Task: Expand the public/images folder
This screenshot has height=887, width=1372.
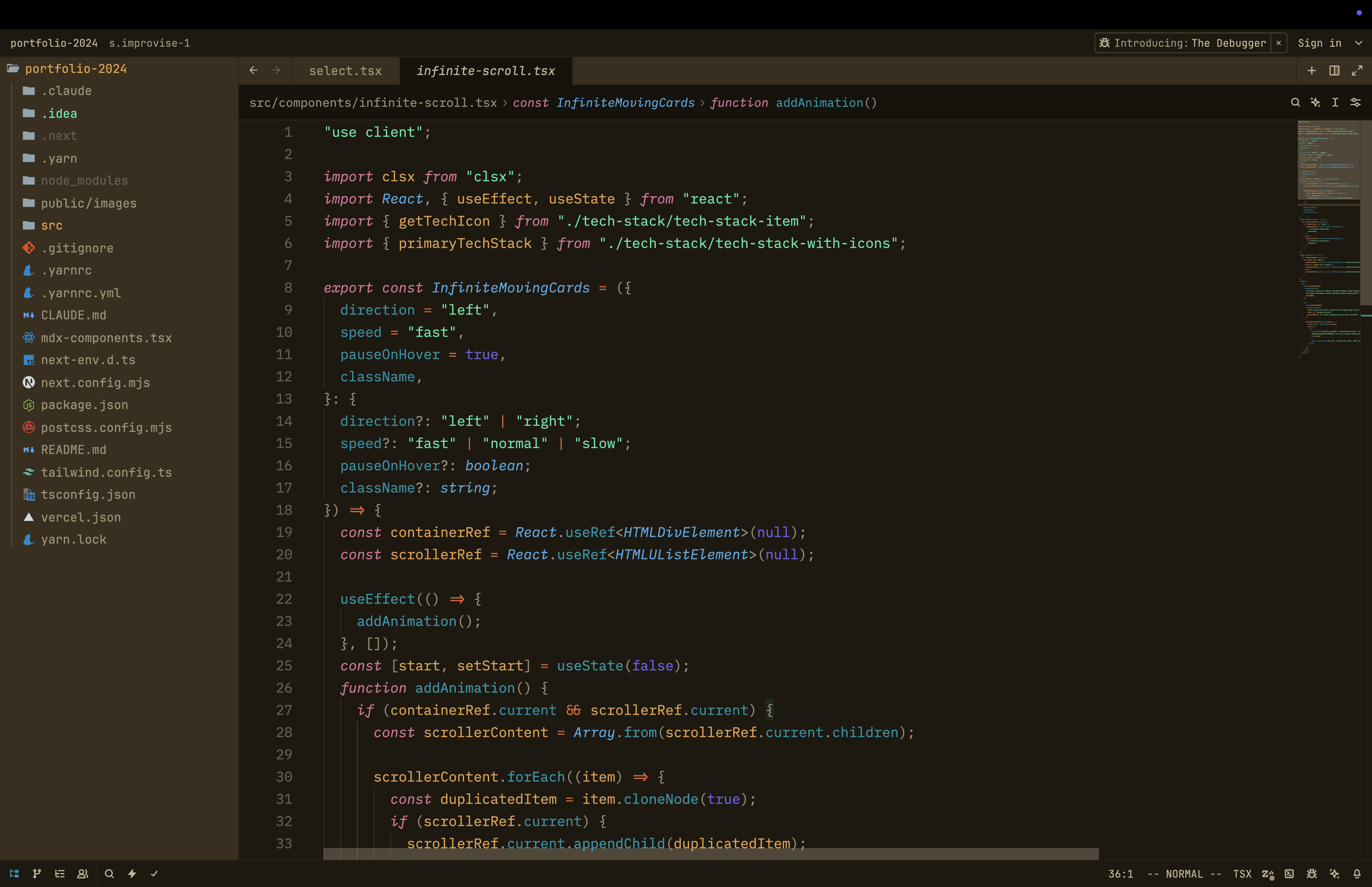Action: [119, 203]
